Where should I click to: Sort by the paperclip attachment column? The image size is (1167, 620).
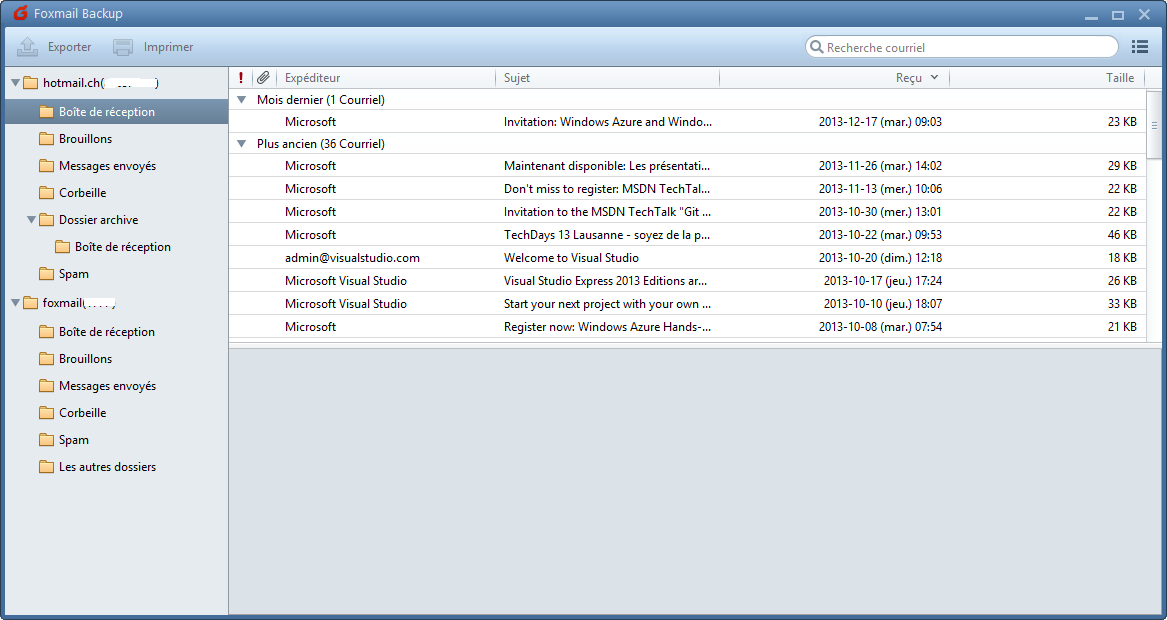(x=263, y=77)
